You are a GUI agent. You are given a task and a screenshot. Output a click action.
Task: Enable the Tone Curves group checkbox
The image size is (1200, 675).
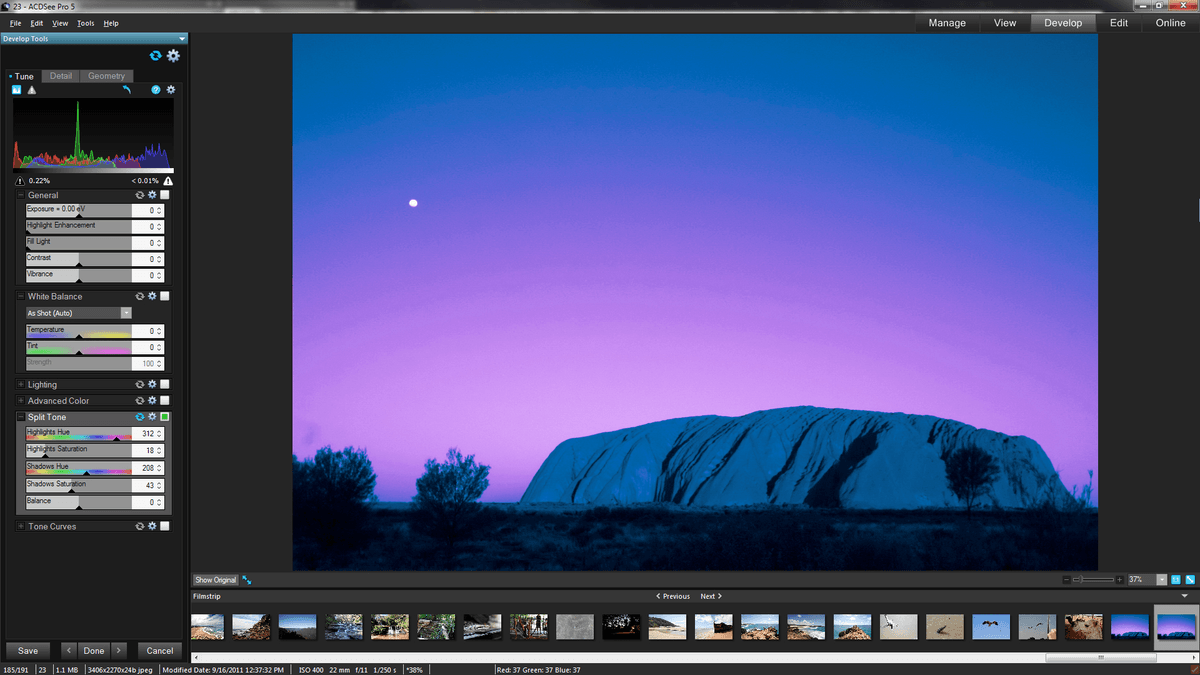coord(165,526)
